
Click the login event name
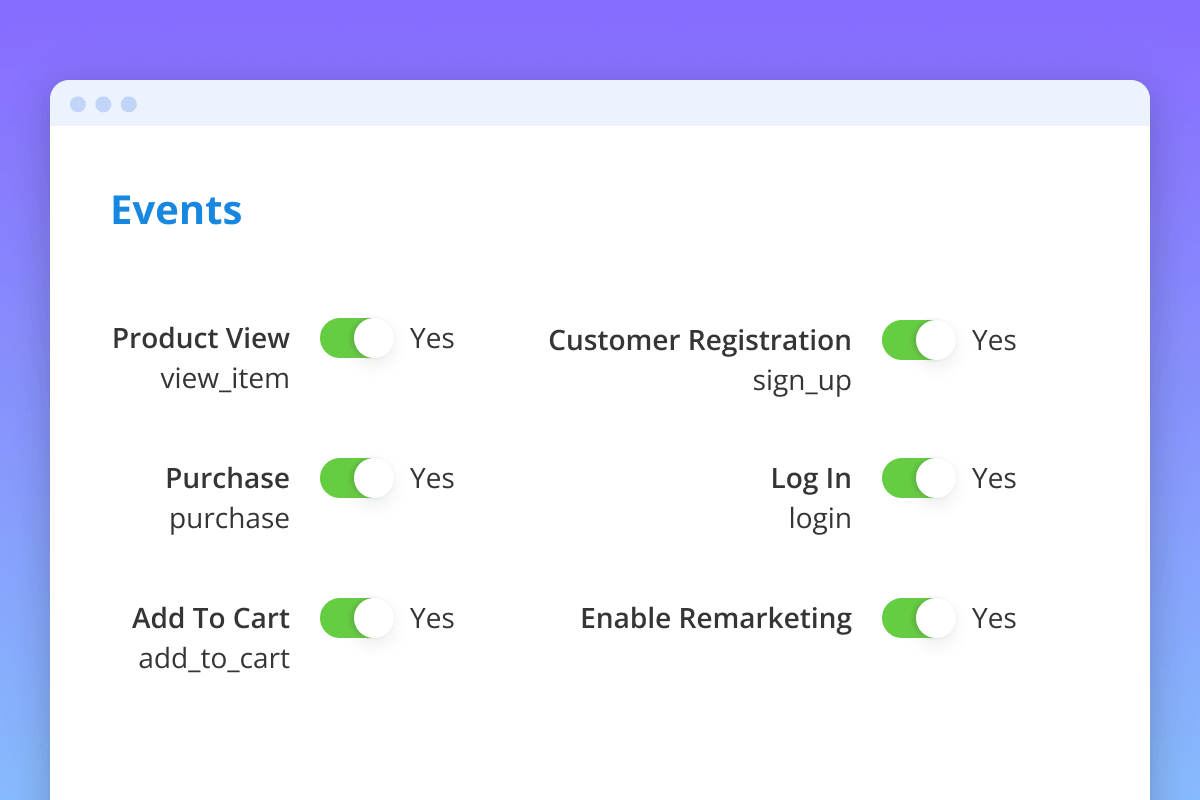click(x=820, y=519)
